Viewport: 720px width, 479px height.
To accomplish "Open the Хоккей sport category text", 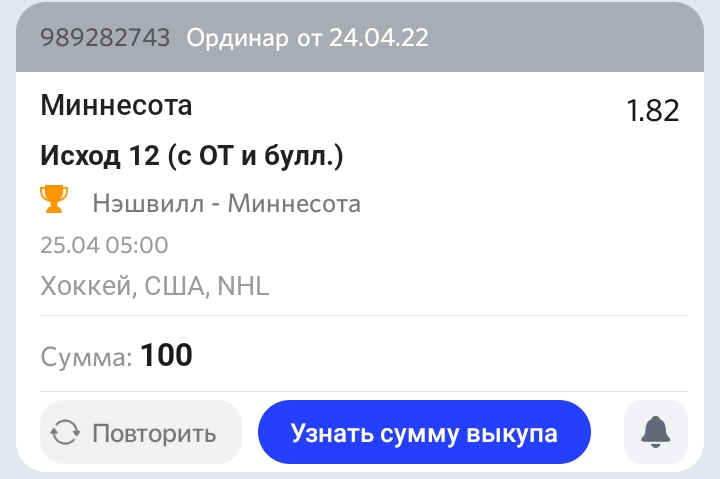I will (85, 286).
